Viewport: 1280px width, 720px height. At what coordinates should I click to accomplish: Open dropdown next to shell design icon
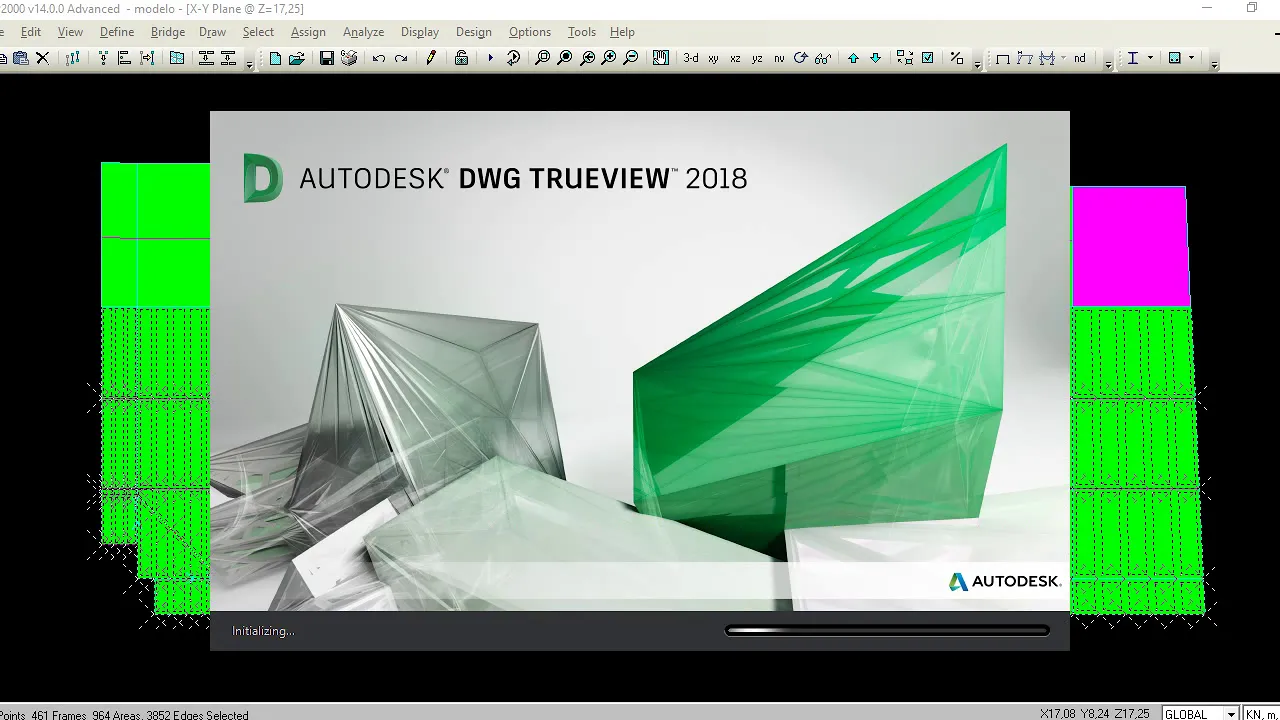click(x=1191, y=58)
